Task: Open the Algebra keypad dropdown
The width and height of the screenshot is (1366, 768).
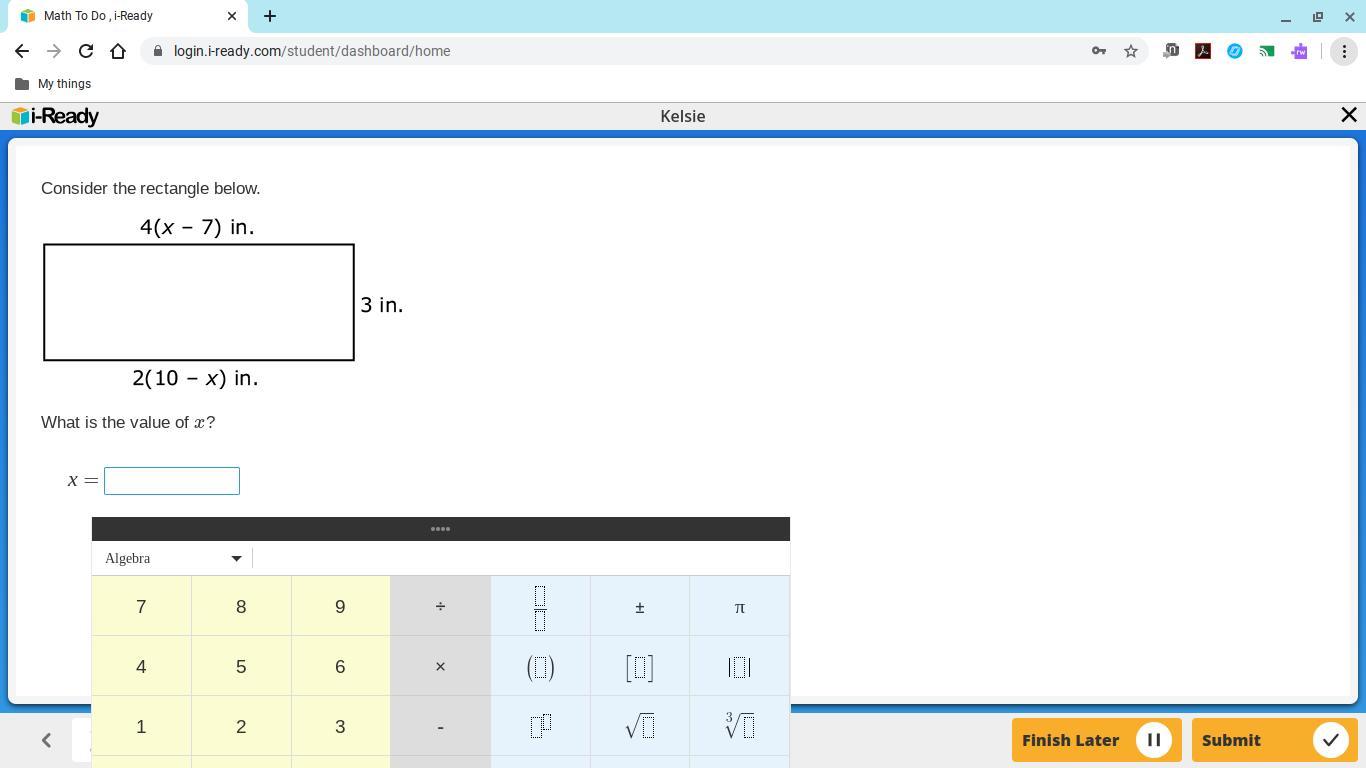Action: pyautogui.click(x=173, y=558)
